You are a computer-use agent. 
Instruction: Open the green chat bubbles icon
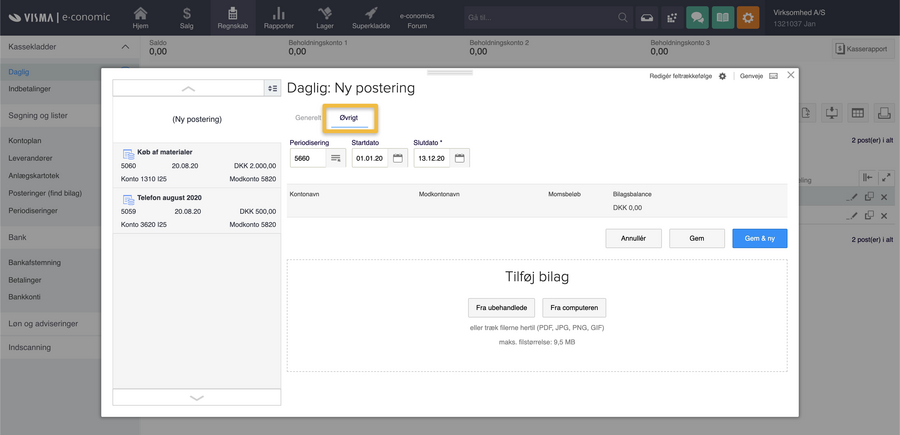[x=697, y=18]
